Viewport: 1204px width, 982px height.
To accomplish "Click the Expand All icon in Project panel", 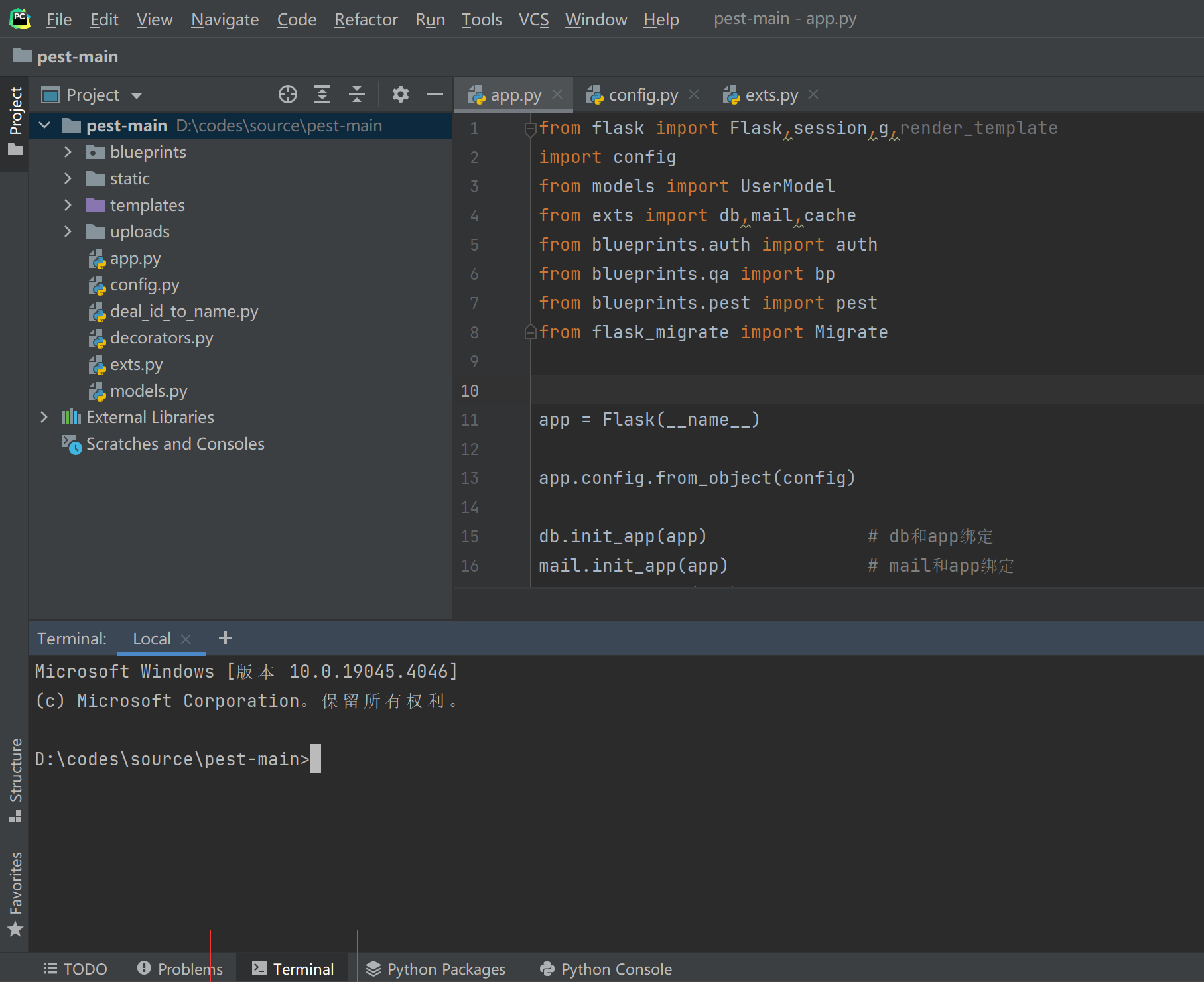I will pos(322,95).
